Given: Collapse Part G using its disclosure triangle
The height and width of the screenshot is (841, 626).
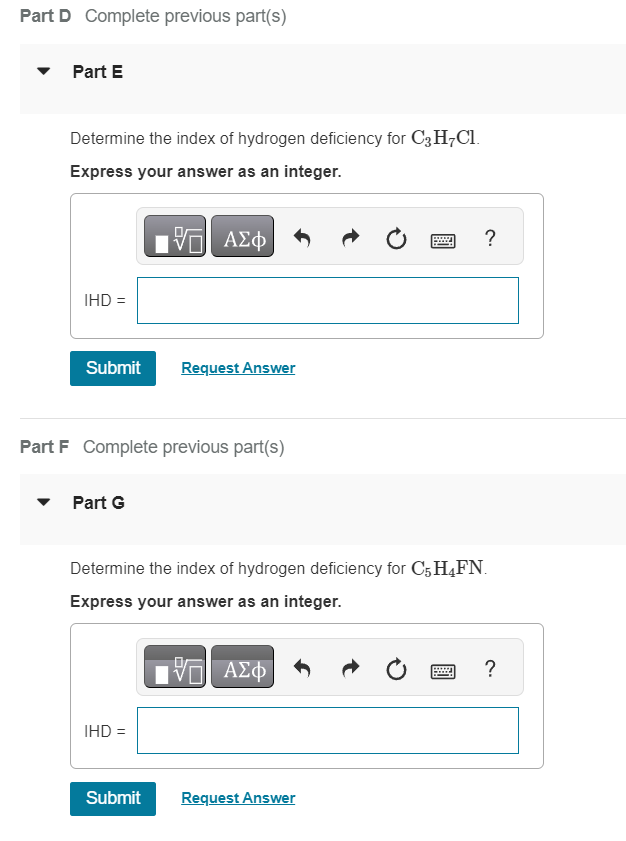Looking at the screenshot, I should 42,502.
